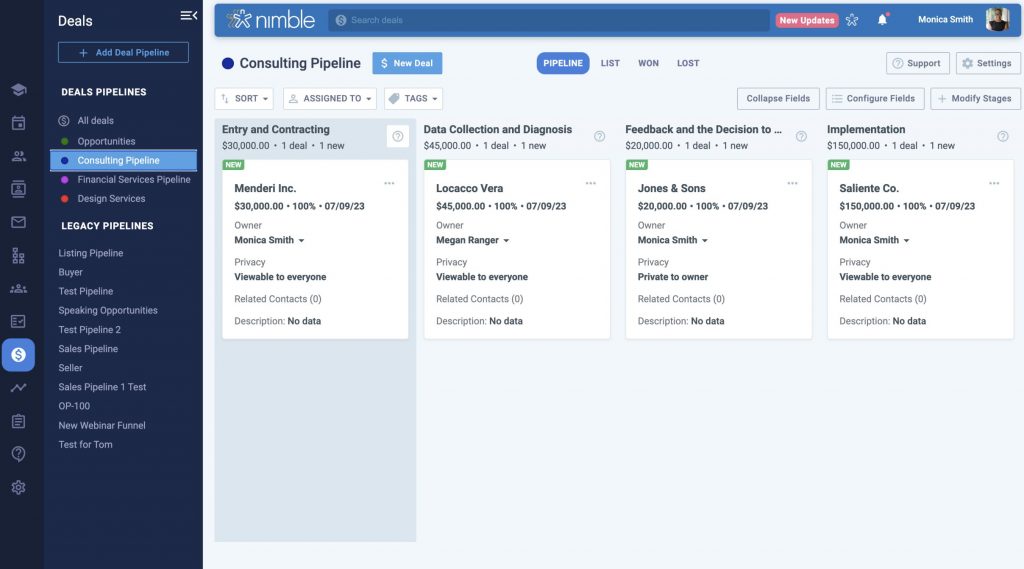
Task: Click the Search deals field
Action: click(x=550, y=20)
